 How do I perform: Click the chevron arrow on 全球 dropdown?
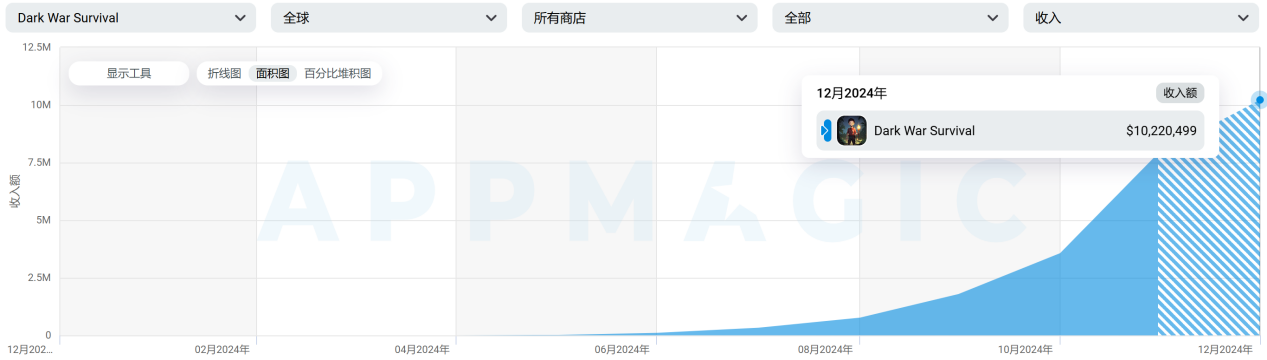[x=490, y=18]
